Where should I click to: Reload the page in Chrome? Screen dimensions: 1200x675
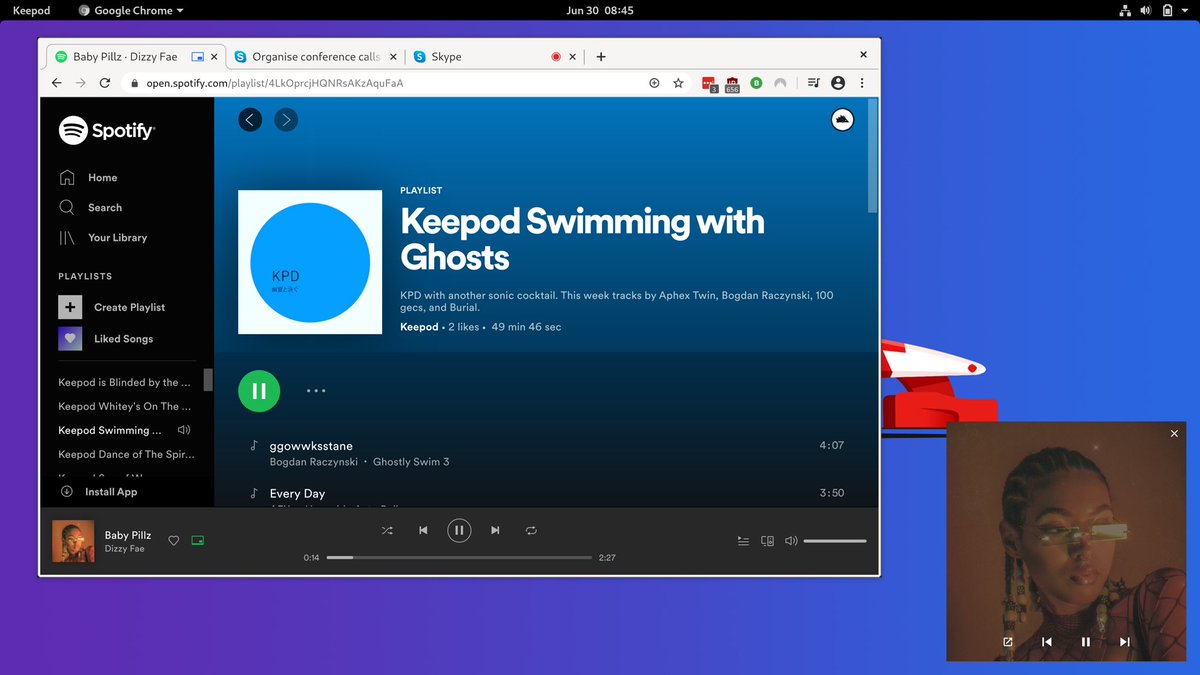click(x=105, y=83)
